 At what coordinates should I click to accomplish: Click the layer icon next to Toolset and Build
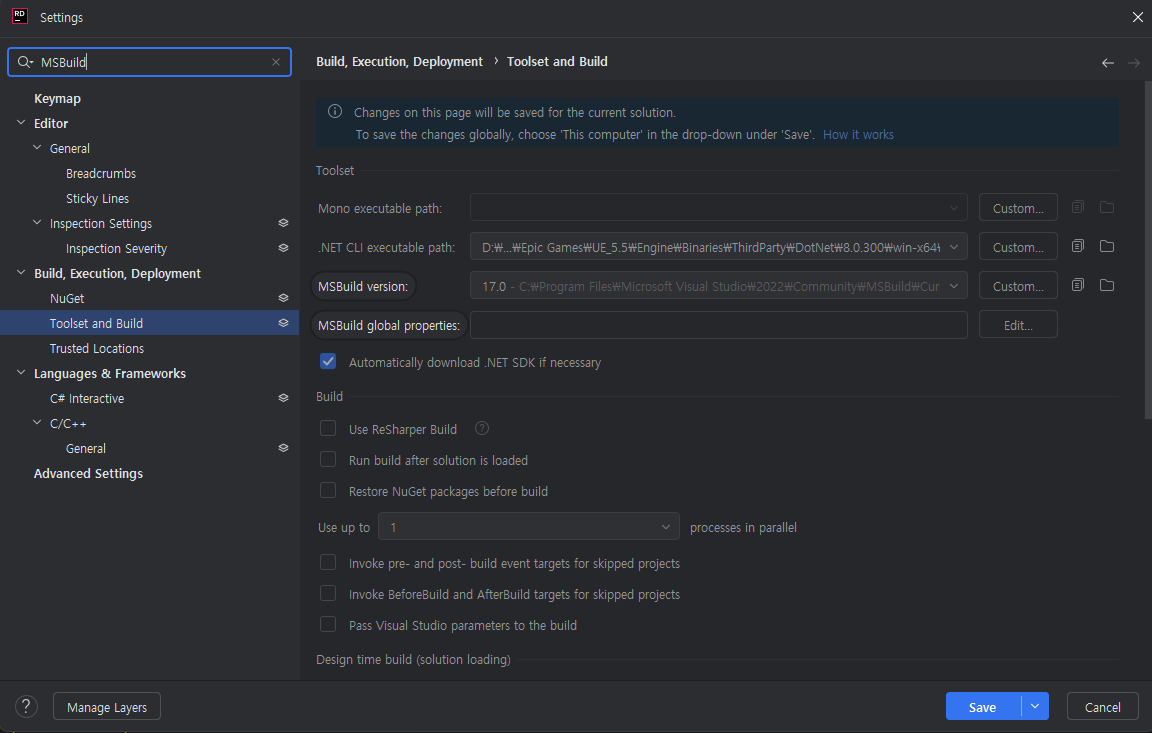click(283, 322)
